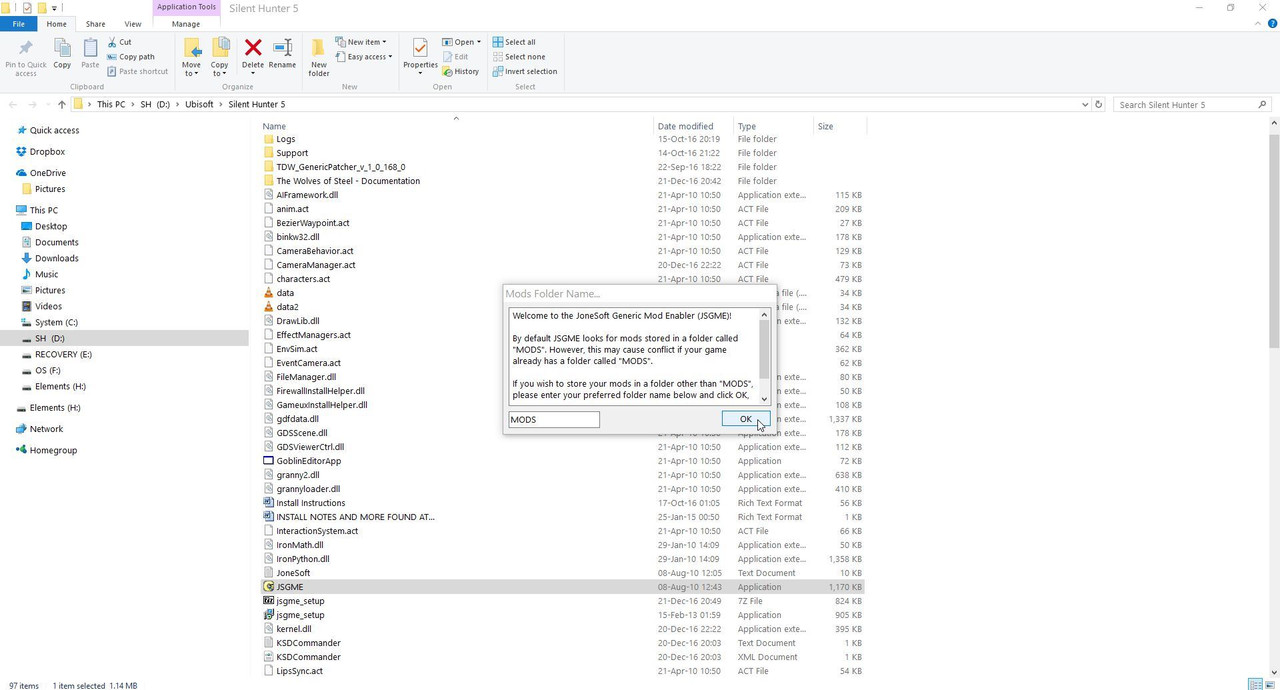Open the Manage tab under Application Tools
Image resolution: width=1280 pixels, height=690 pixels.
pos(186,24)
